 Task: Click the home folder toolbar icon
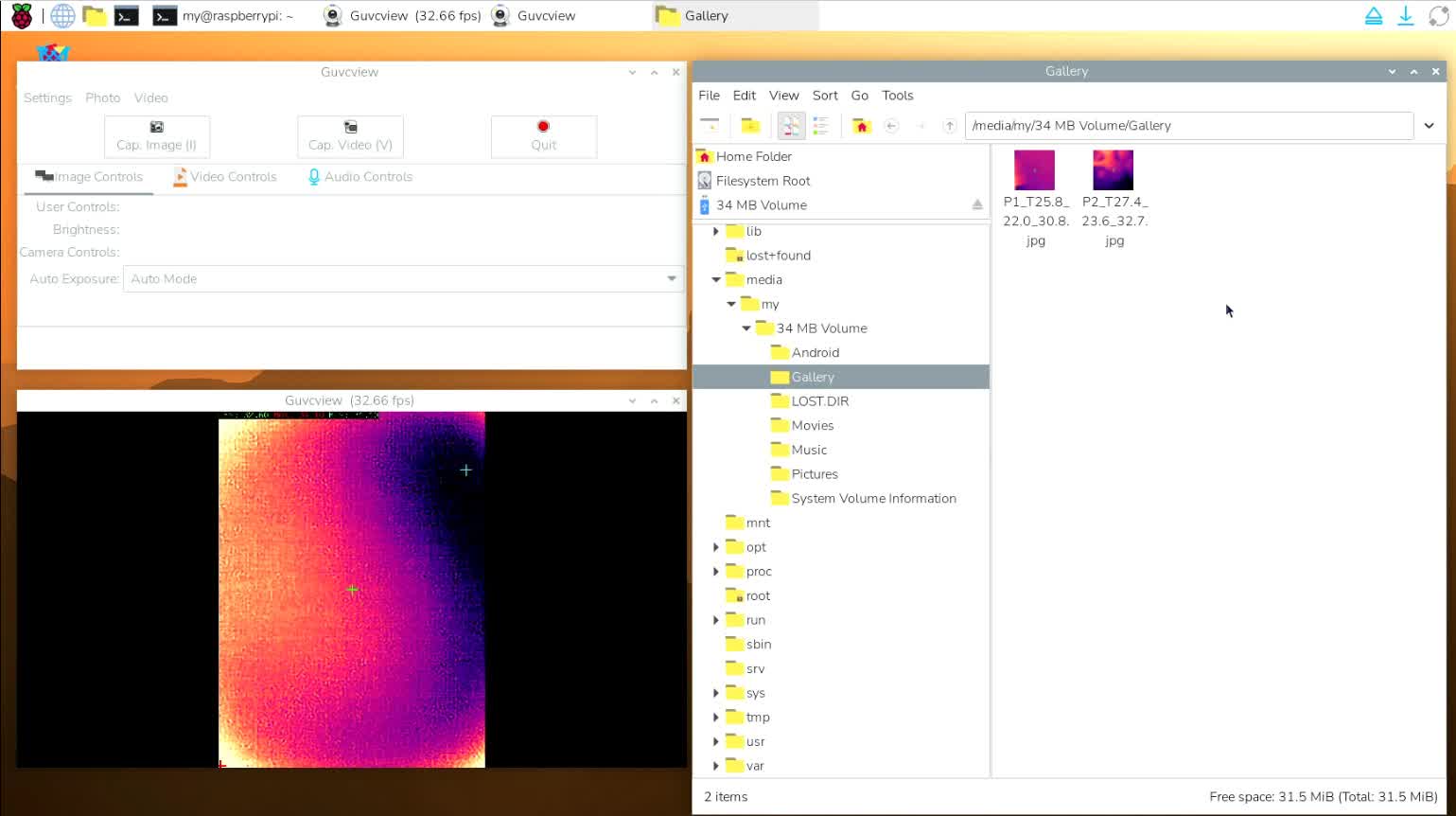[x=861, y=126]
